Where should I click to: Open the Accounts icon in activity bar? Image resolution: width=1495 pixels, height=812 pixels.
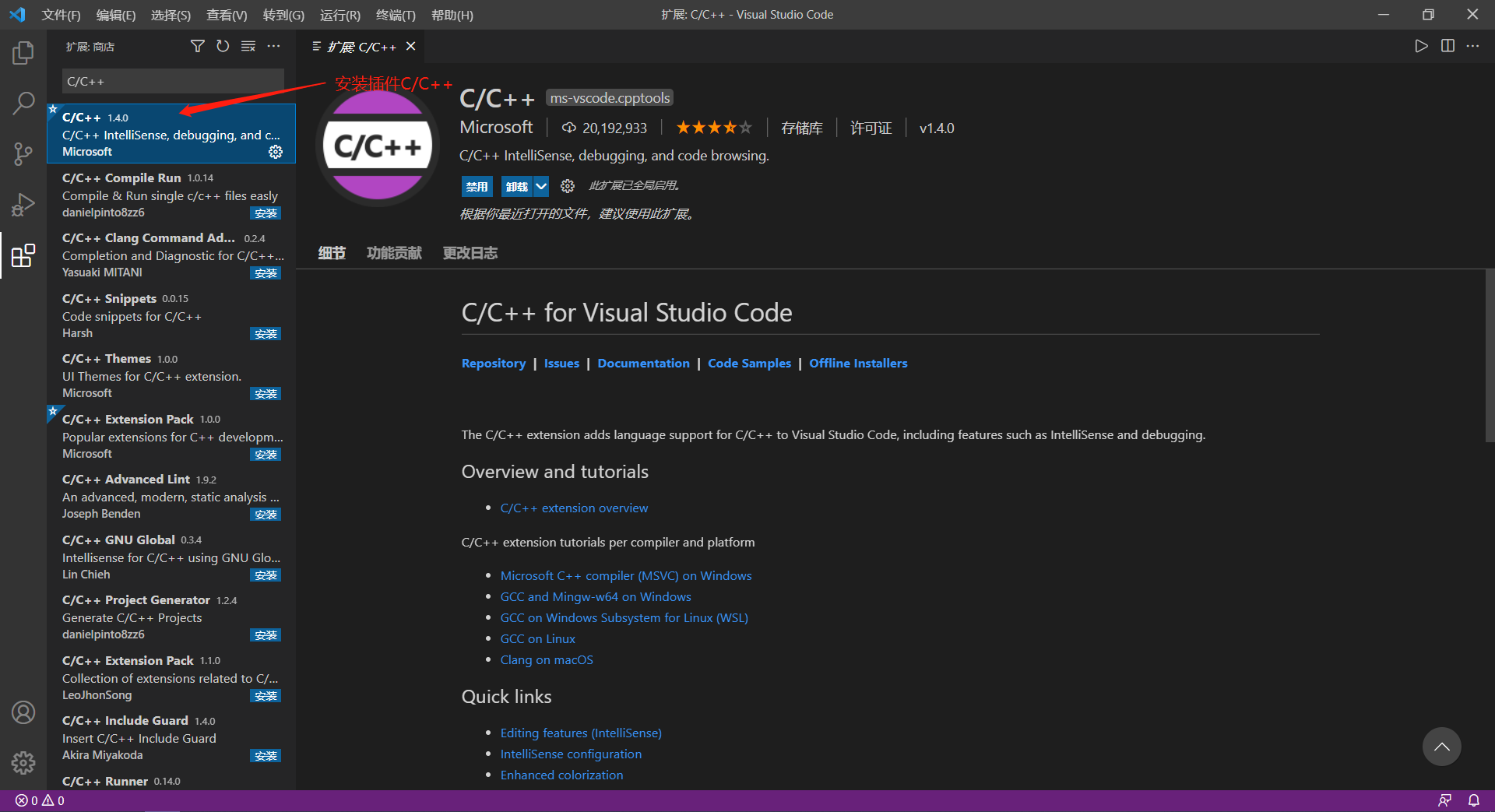pos(23,712)
